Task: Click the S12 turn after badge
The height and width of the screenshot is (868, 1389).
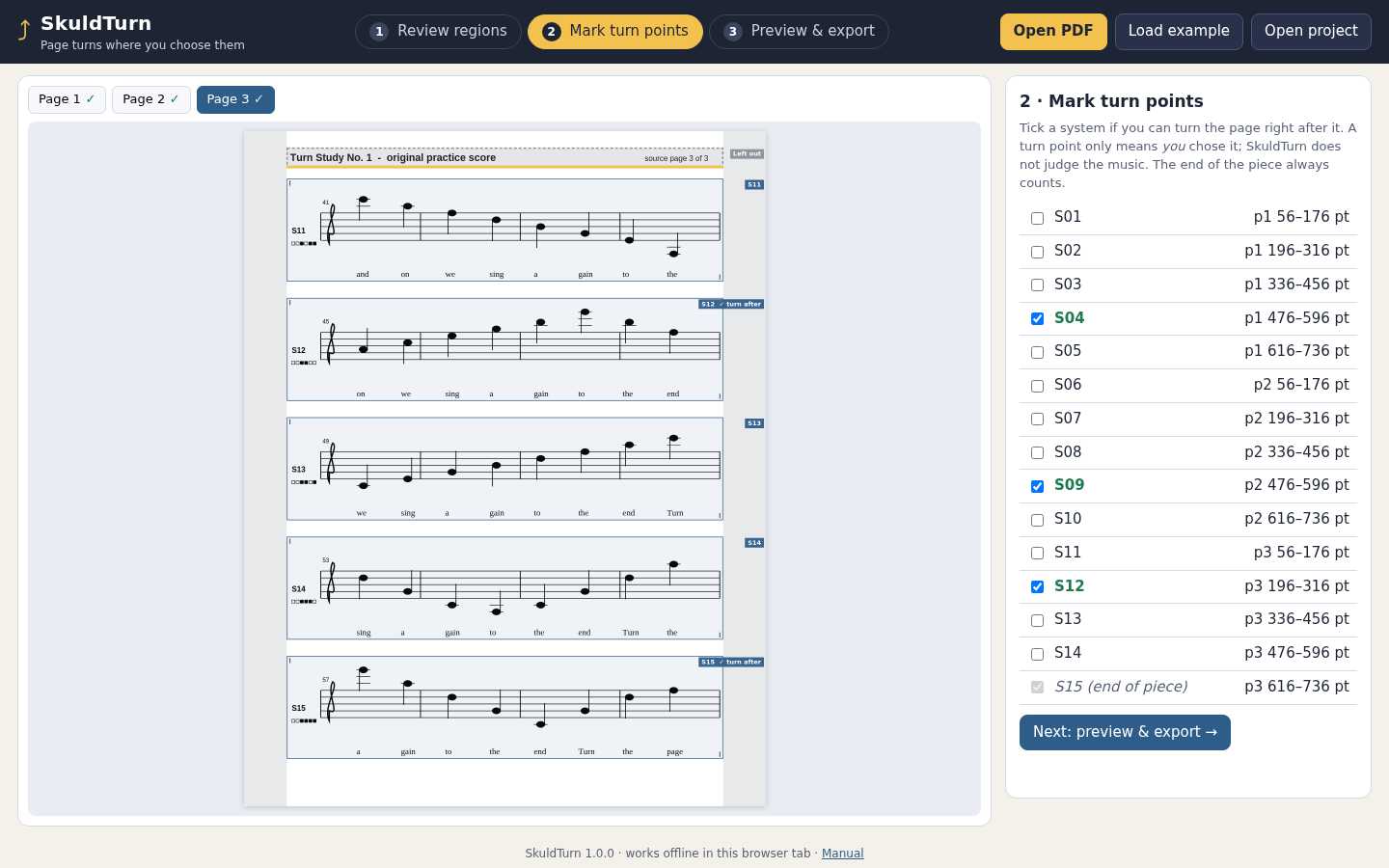Action: (731, 304)
